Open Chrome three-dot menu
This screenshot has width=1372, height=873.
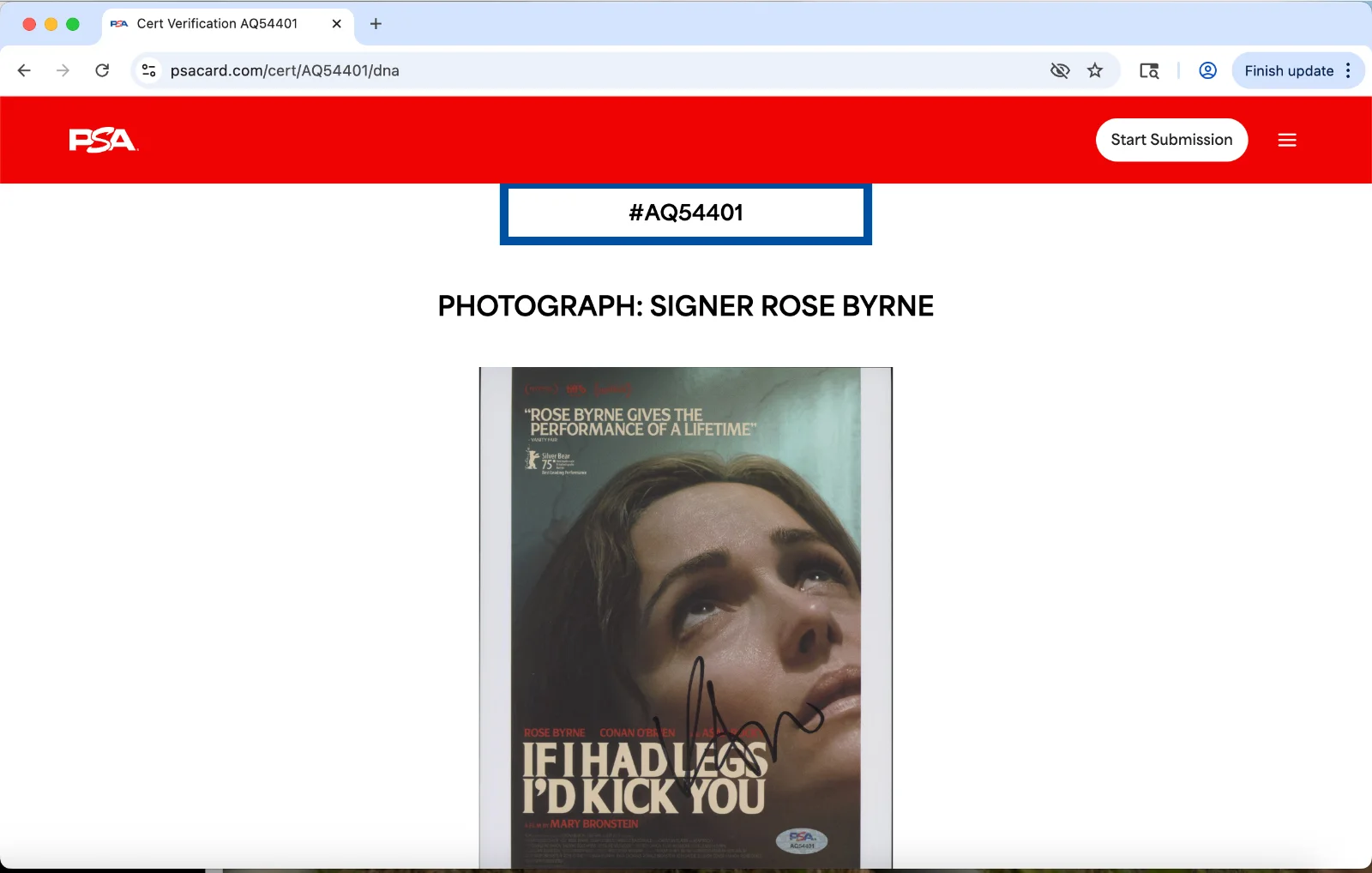pyautogui.click(x=1349, y=70)
